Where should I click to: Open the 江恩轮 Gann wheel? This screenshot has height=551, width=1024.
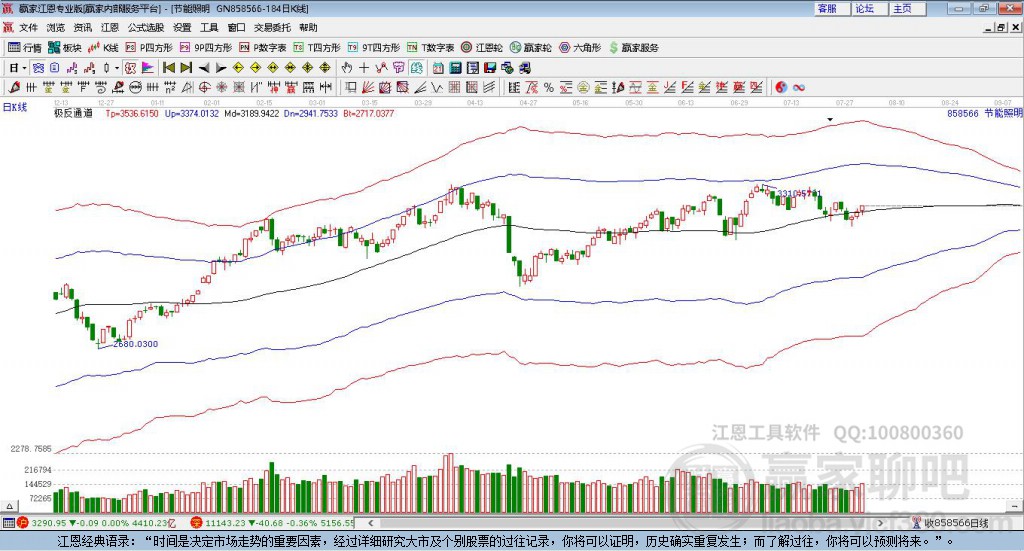[x=482, y=48]
